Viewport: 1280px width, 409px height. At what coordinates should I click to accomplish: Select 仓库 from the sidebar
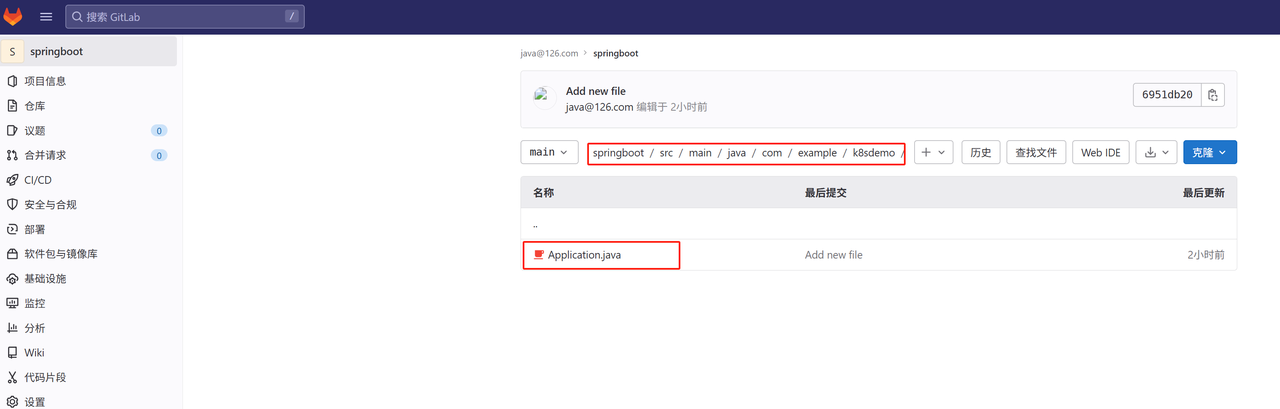(35, 106)
